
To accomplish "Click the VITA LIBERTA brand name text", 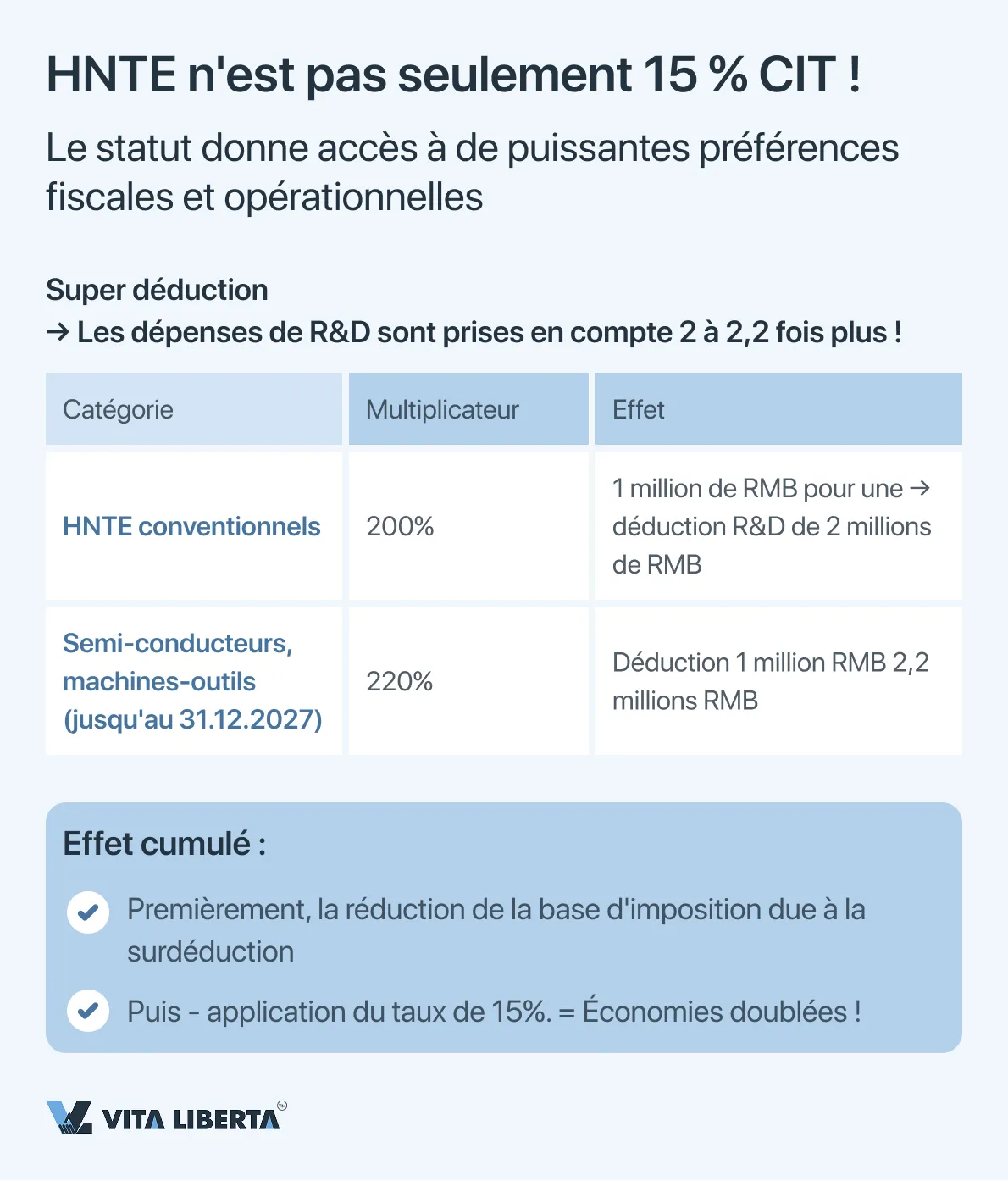I will pyautogui.click(x=191, y=1120).
